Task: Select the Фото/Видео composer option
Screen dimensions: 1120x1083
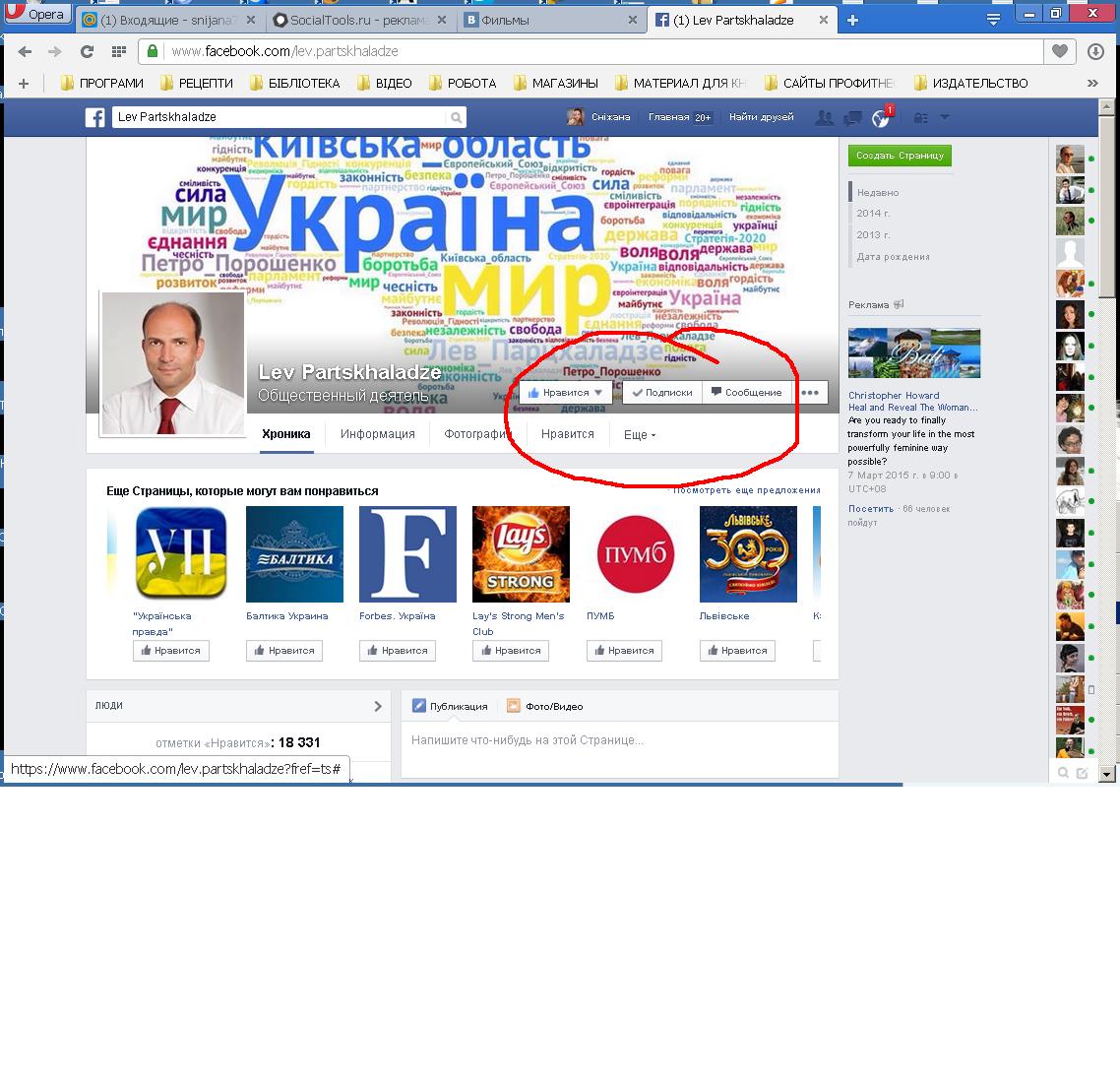Action: 545,706
